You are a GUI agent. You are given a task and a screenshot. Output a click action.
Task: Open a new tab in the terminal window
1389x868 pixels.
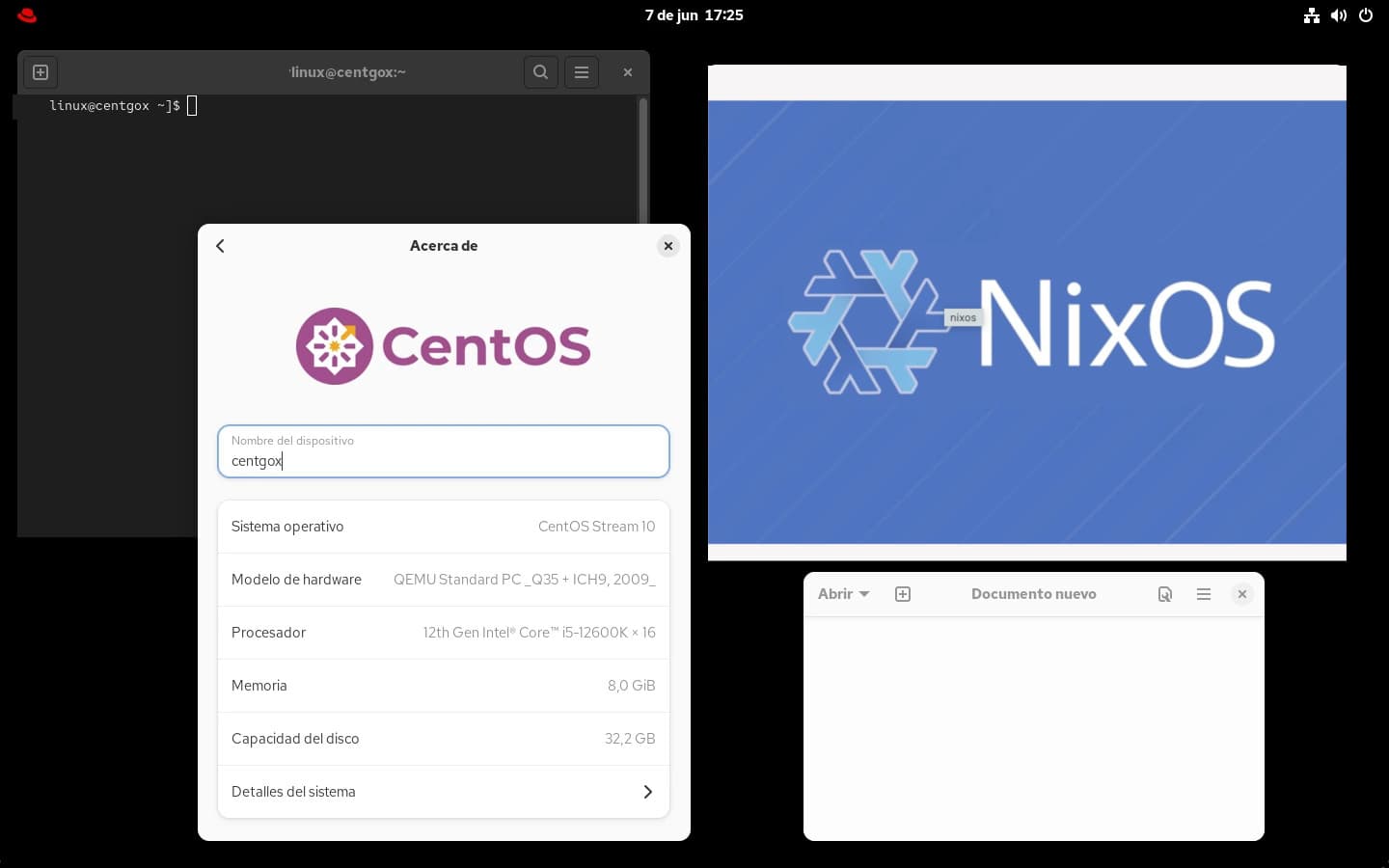coord(41,72)
